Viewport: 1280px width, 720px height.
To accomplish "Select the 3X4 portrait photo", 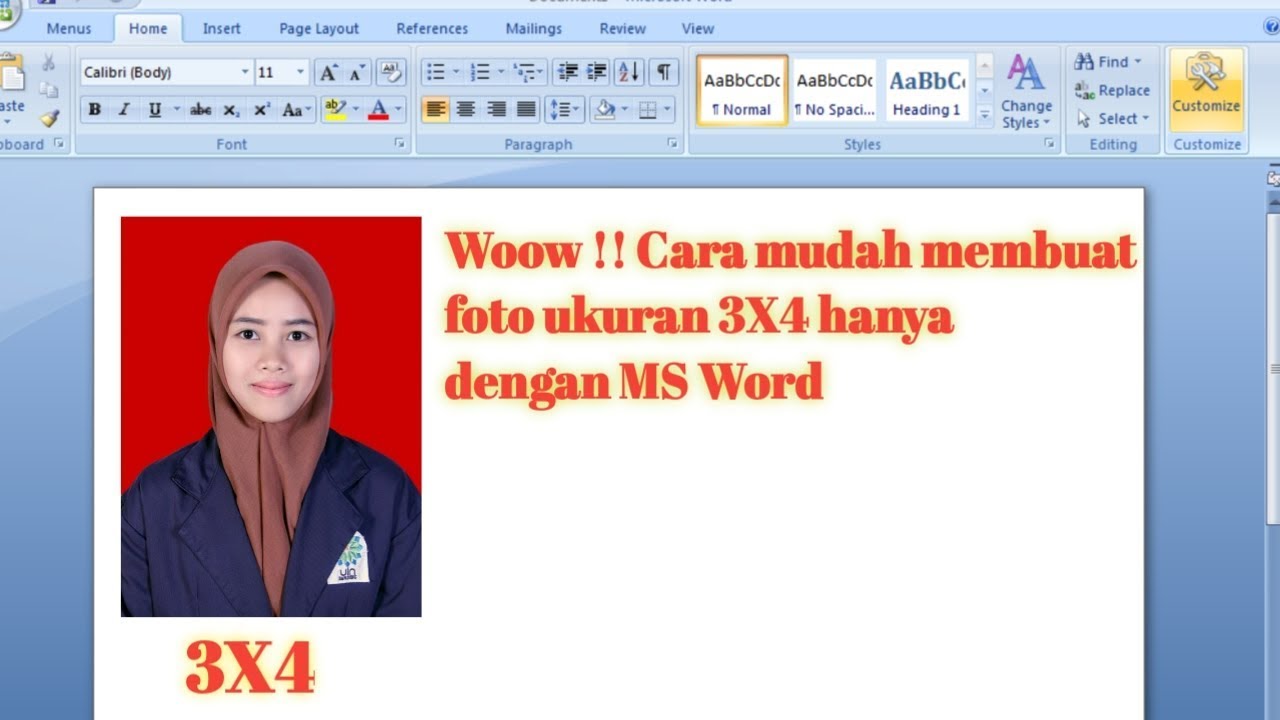I will coord(271,416).
